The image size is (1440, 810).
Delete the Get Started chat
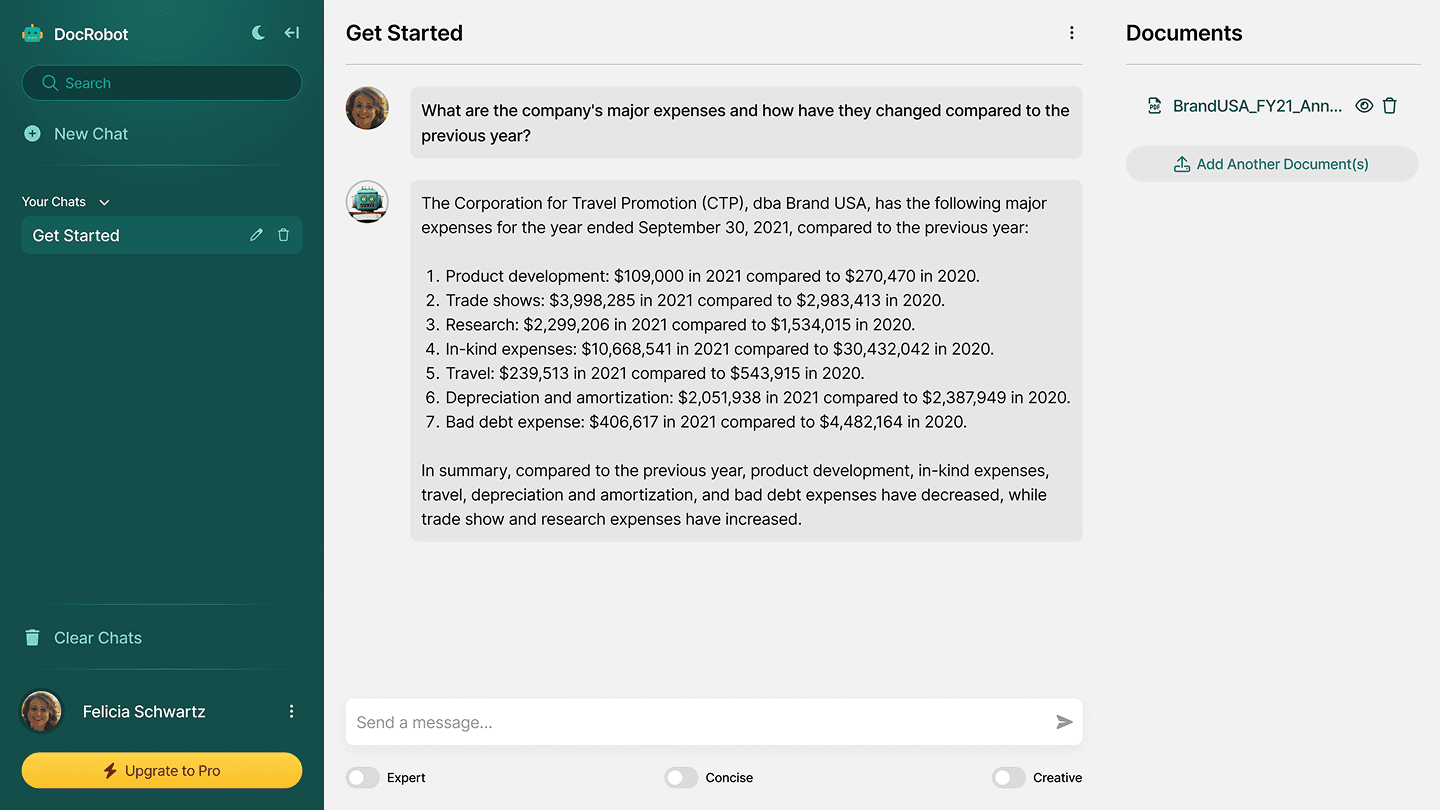tap(283, 235)
